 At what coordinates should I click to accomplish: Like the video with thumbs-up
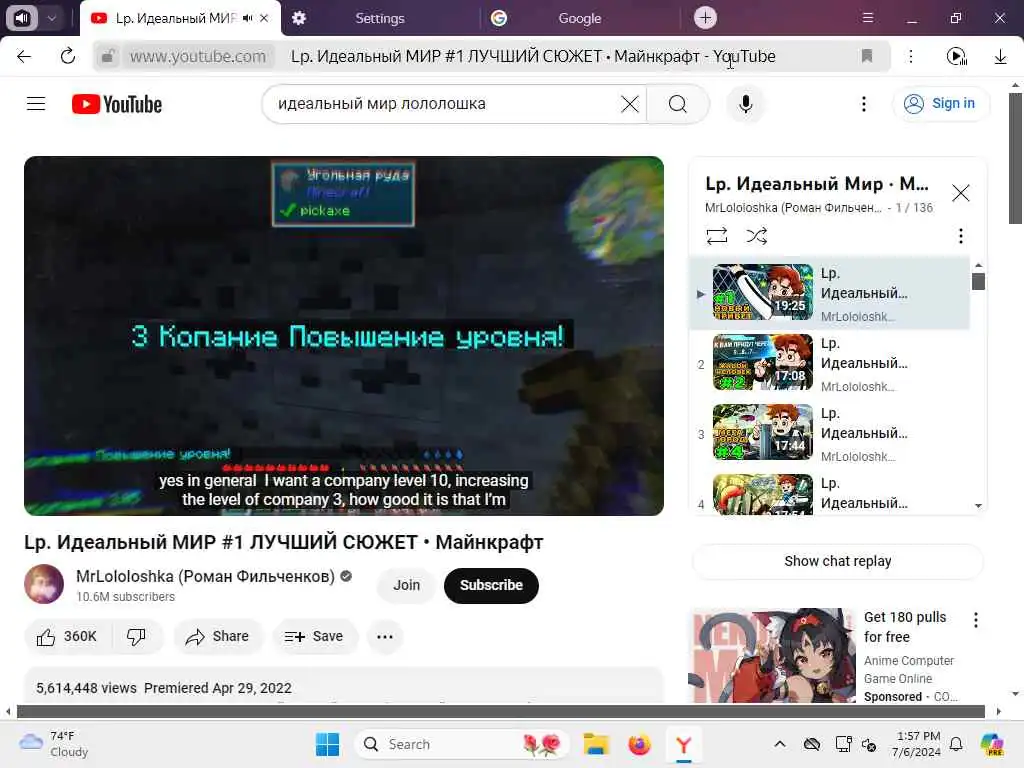(67, 637)
